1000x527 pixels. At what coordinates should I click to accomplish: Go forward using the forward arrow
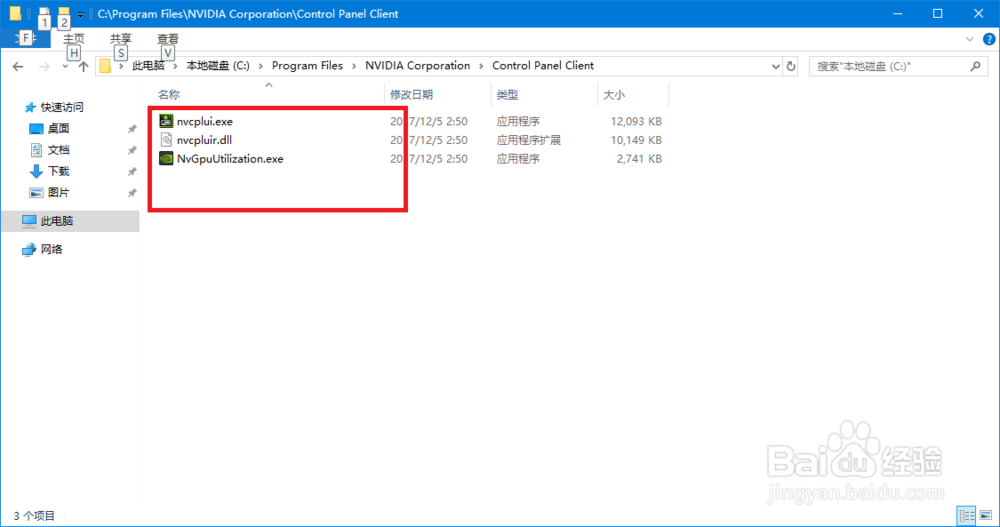(43, 66)
